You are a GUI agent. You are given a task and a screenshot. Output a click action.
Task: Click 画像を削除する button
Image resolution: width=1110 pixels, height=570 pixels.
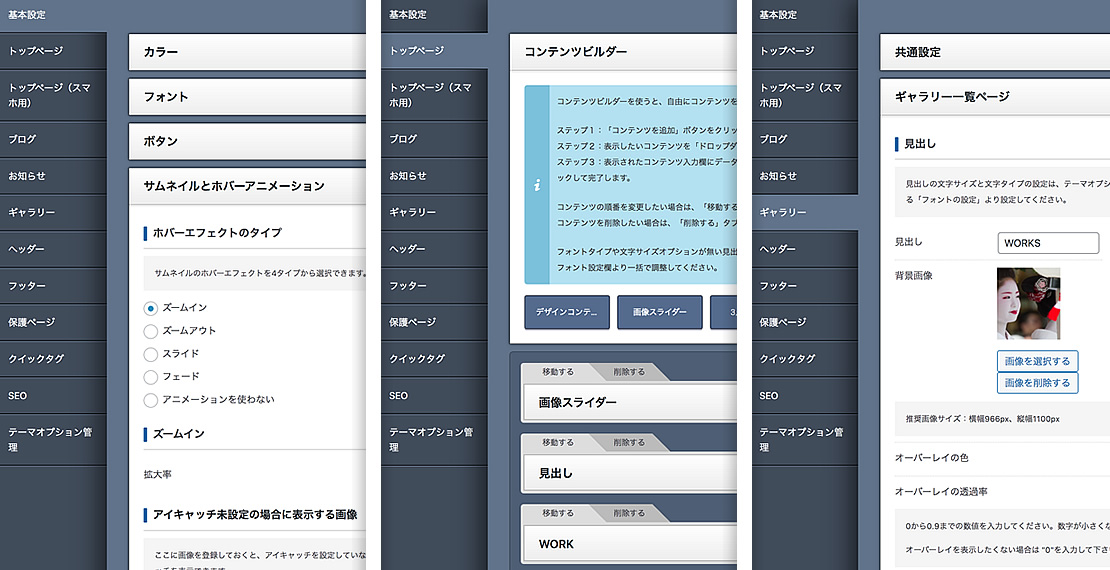click(1037, 383)
